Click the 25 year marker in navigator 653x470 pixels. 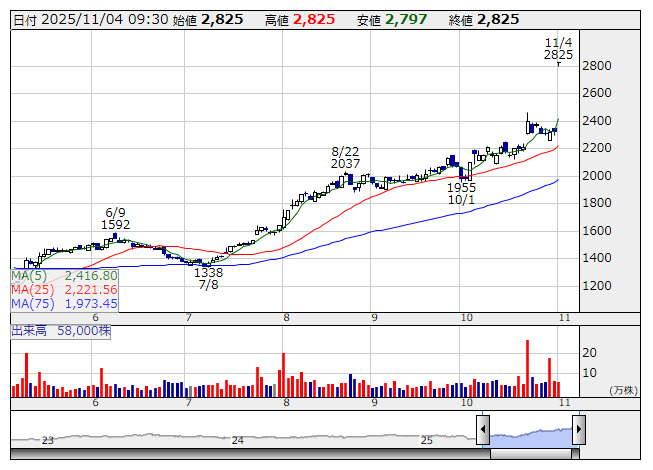pyautogui.click(x=426, y=440)
